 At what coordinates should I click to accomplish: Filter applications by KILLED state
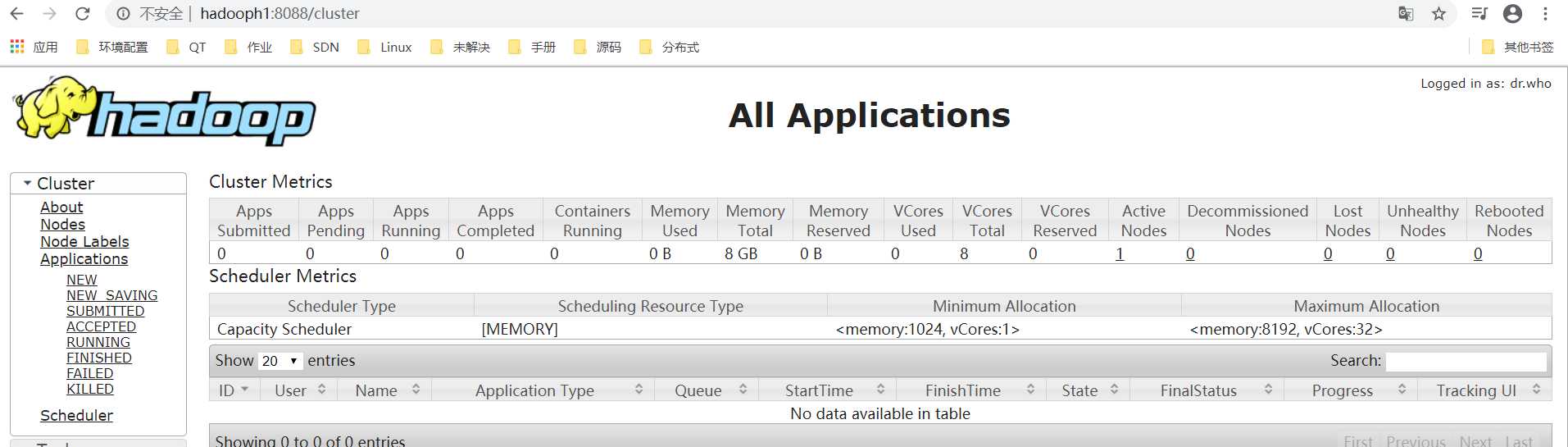point(89,389)
